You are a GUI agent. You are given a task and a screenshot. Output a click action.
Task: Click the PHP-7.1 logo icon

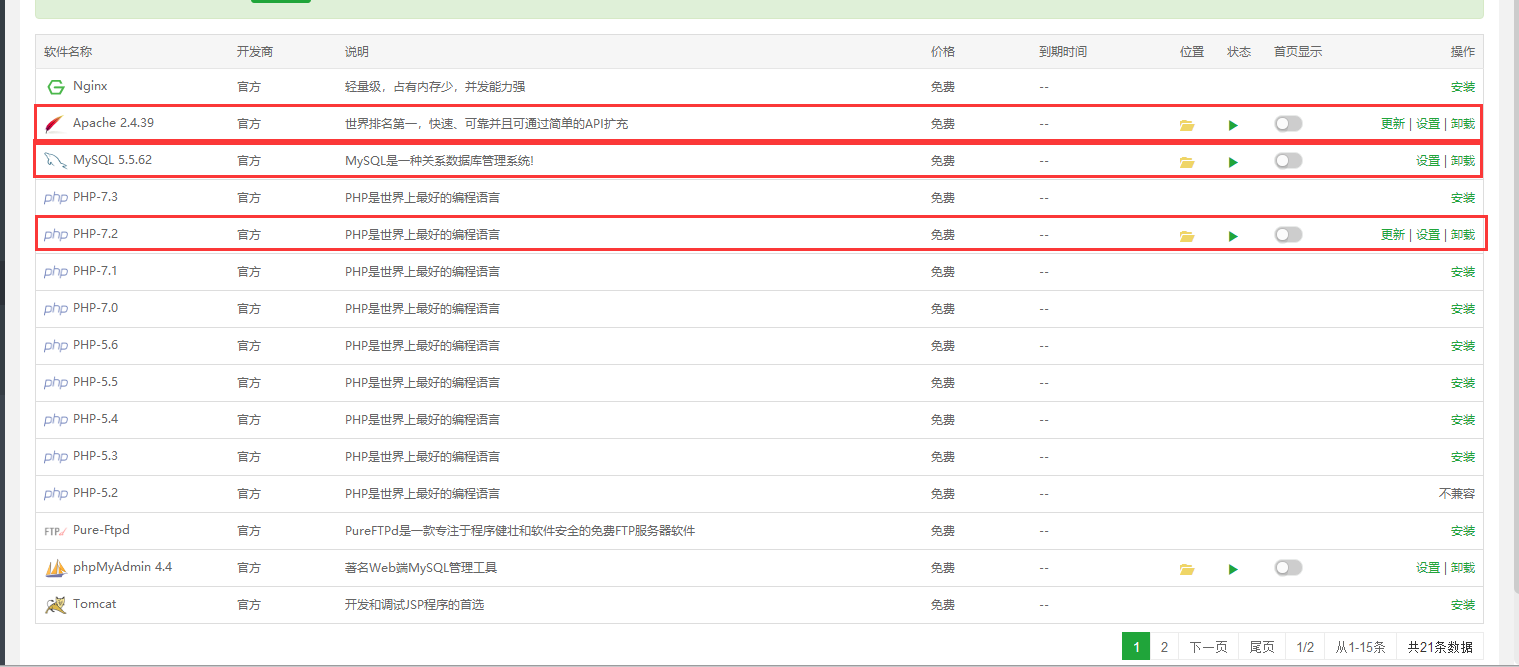point(56,272)
